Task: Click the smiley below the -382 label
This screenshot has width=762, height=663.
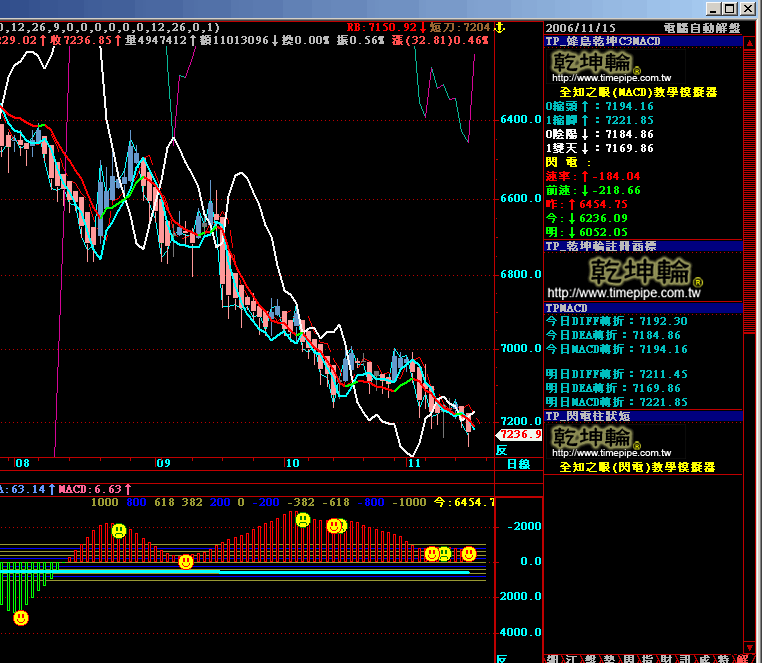Action: [302, 519]
